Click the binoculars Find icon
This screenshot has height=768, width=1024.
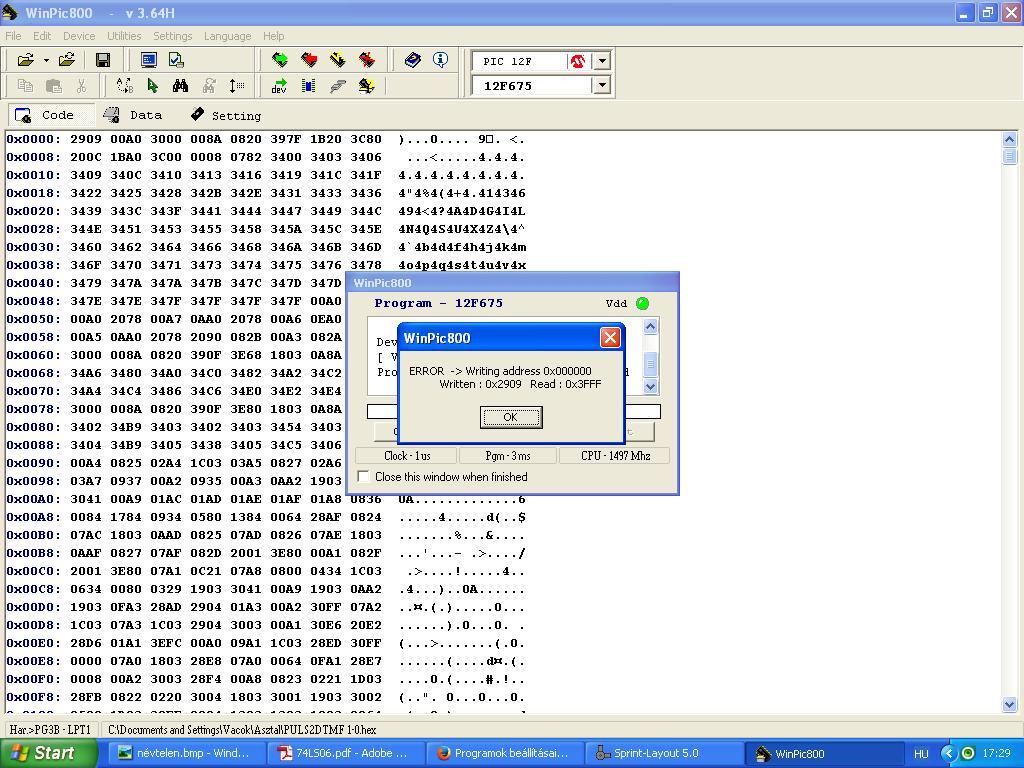(x=180, y=86)
